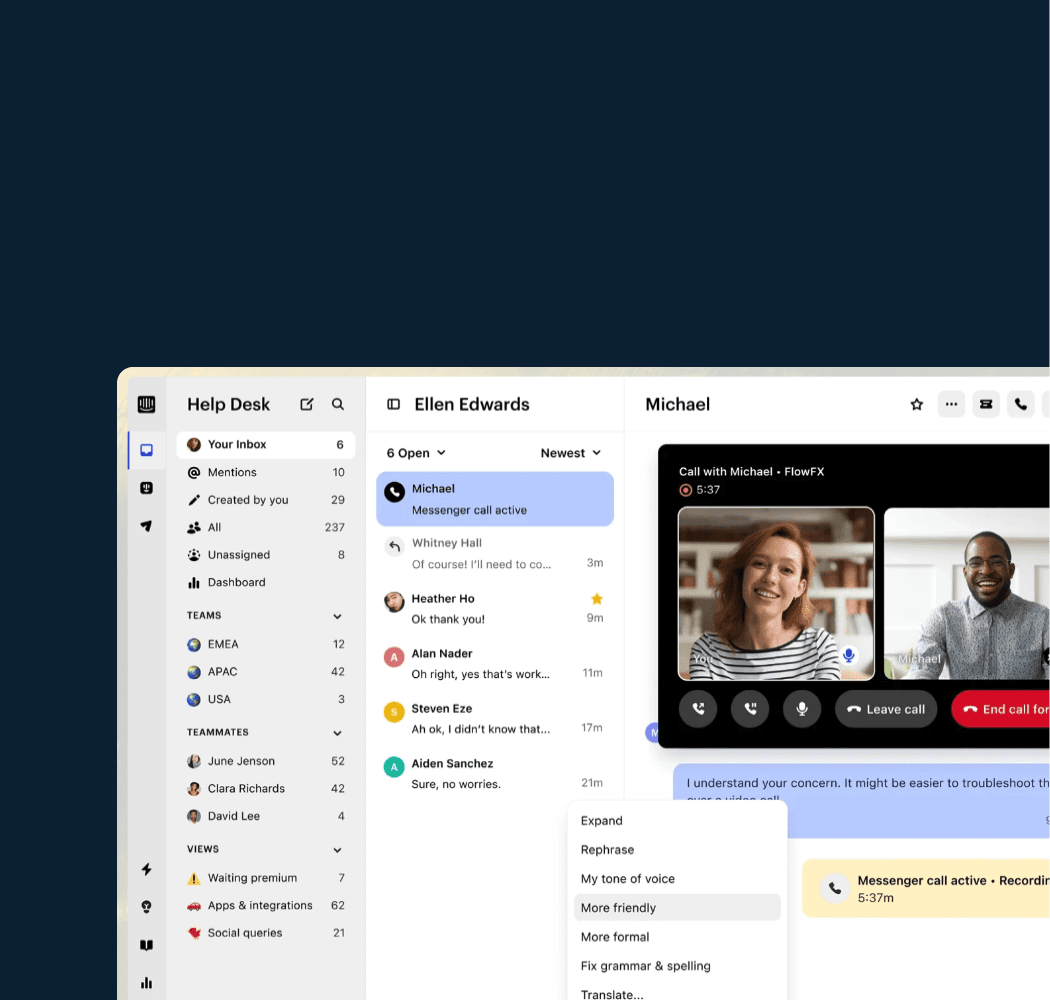
Task: Select the EMEA team
Action: (265, 644)
